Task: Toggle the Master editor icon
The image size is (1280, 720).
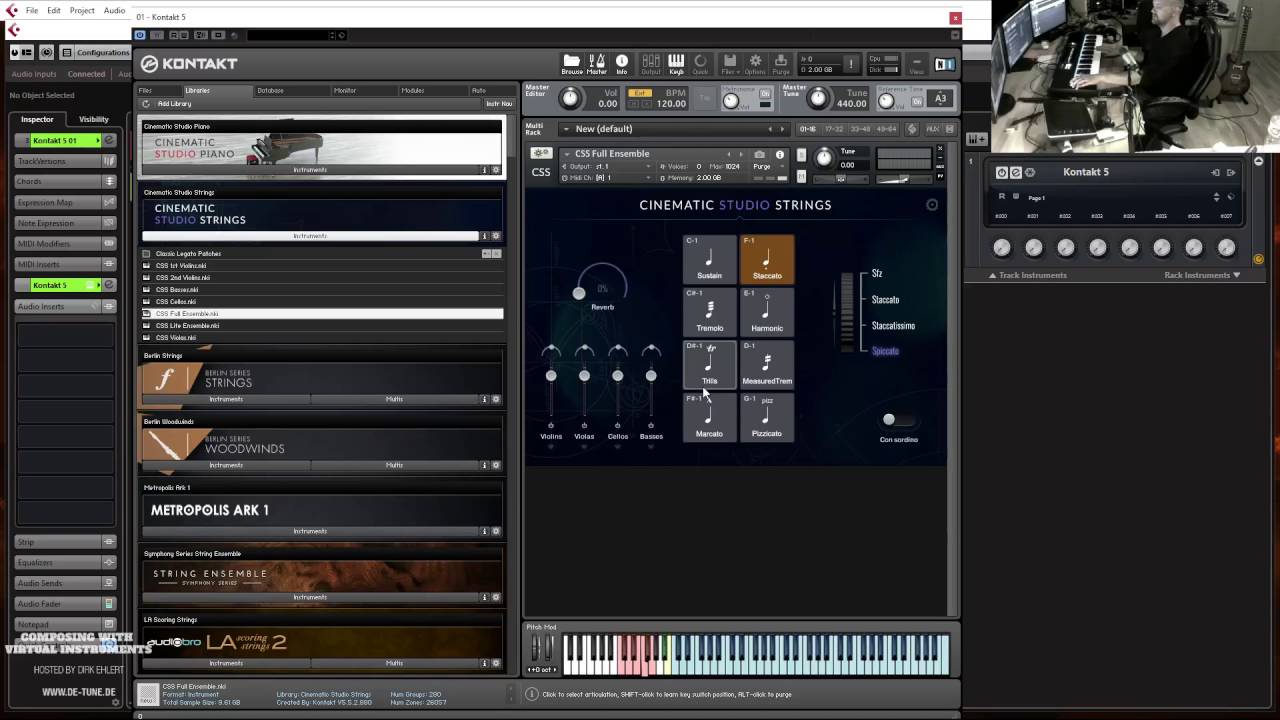Action: [597, 64]
